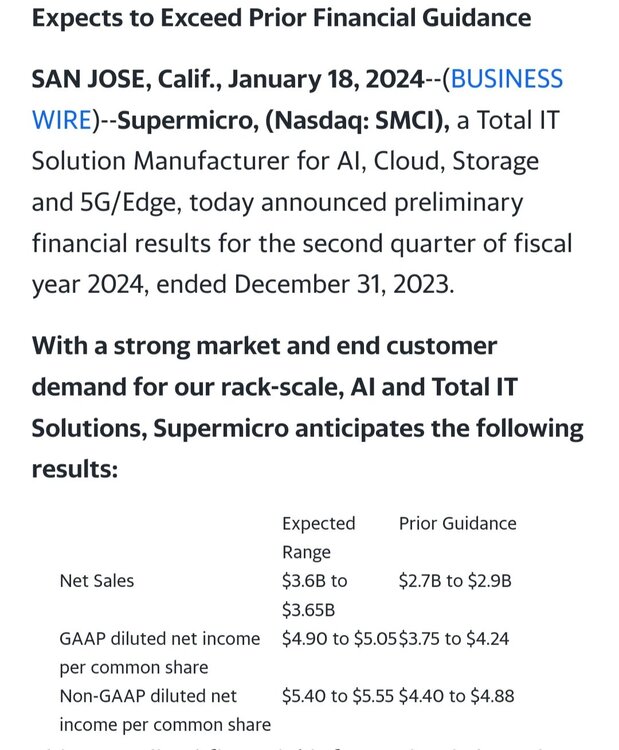Click the '$5.40 to $5.55' expected value
619x750 pixels.
point(339,696)
